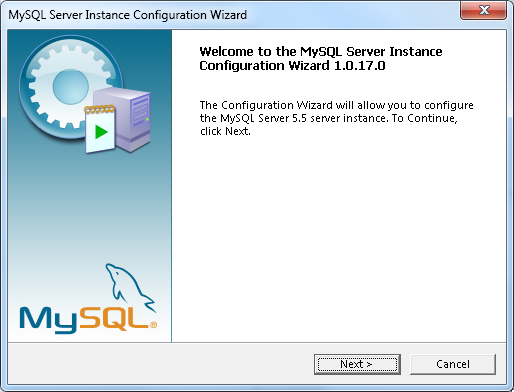Cancel the configuration wizard

(x=453, y=364)
